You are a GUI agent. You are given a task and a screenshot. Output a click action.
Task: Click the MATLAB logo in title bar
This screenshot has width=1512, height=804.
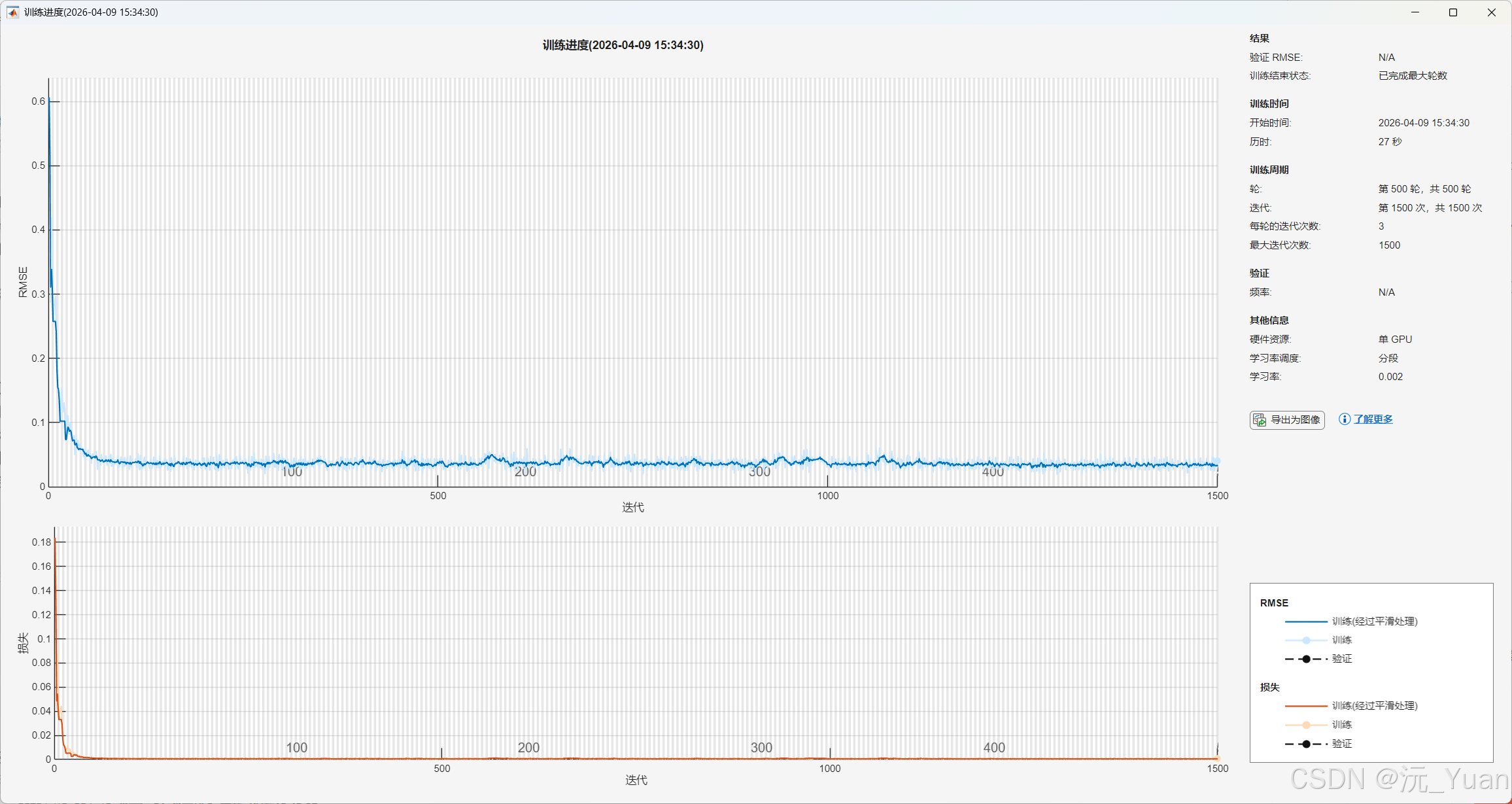[x=12, y=12]
